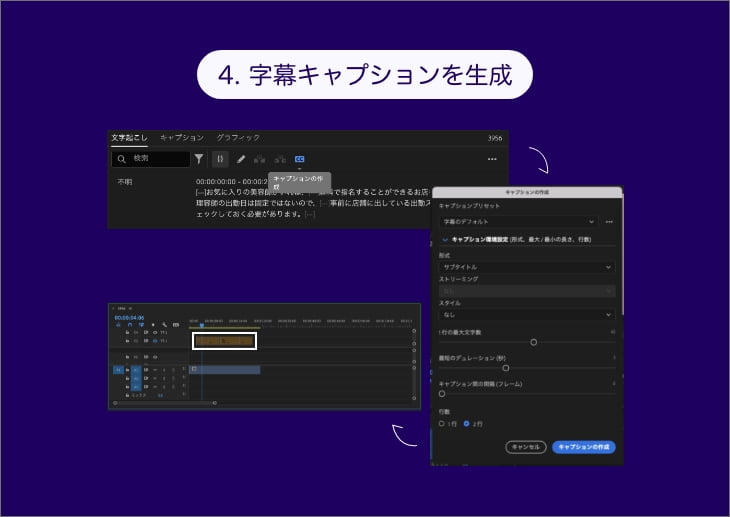Switch to the グラフィック tab
The height and width of the screenshot is (517, 730).
(x=238, y=137)
